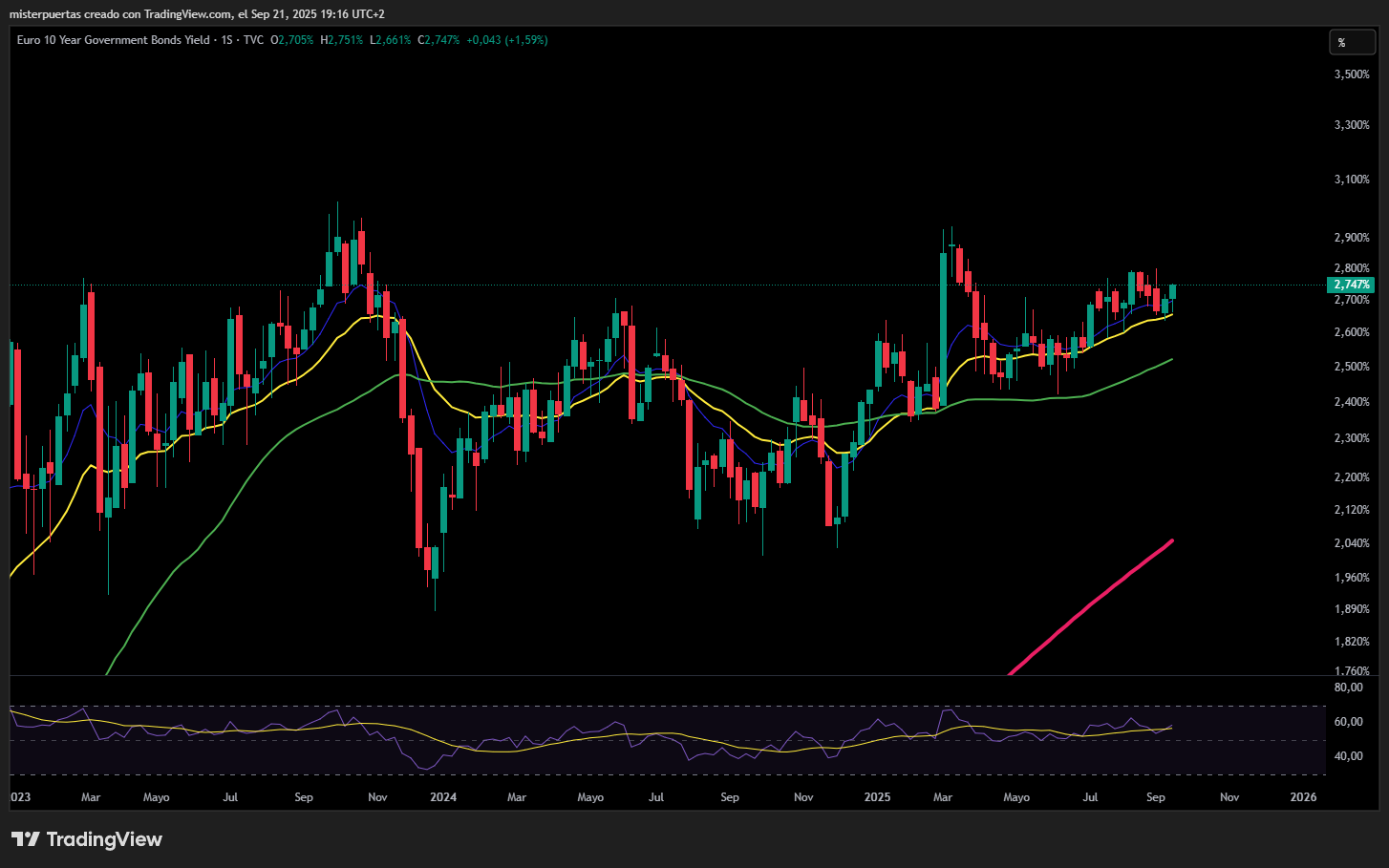Click the 2,800% price axis label
Screen dimensions: 1389x868
(1352, 268)
